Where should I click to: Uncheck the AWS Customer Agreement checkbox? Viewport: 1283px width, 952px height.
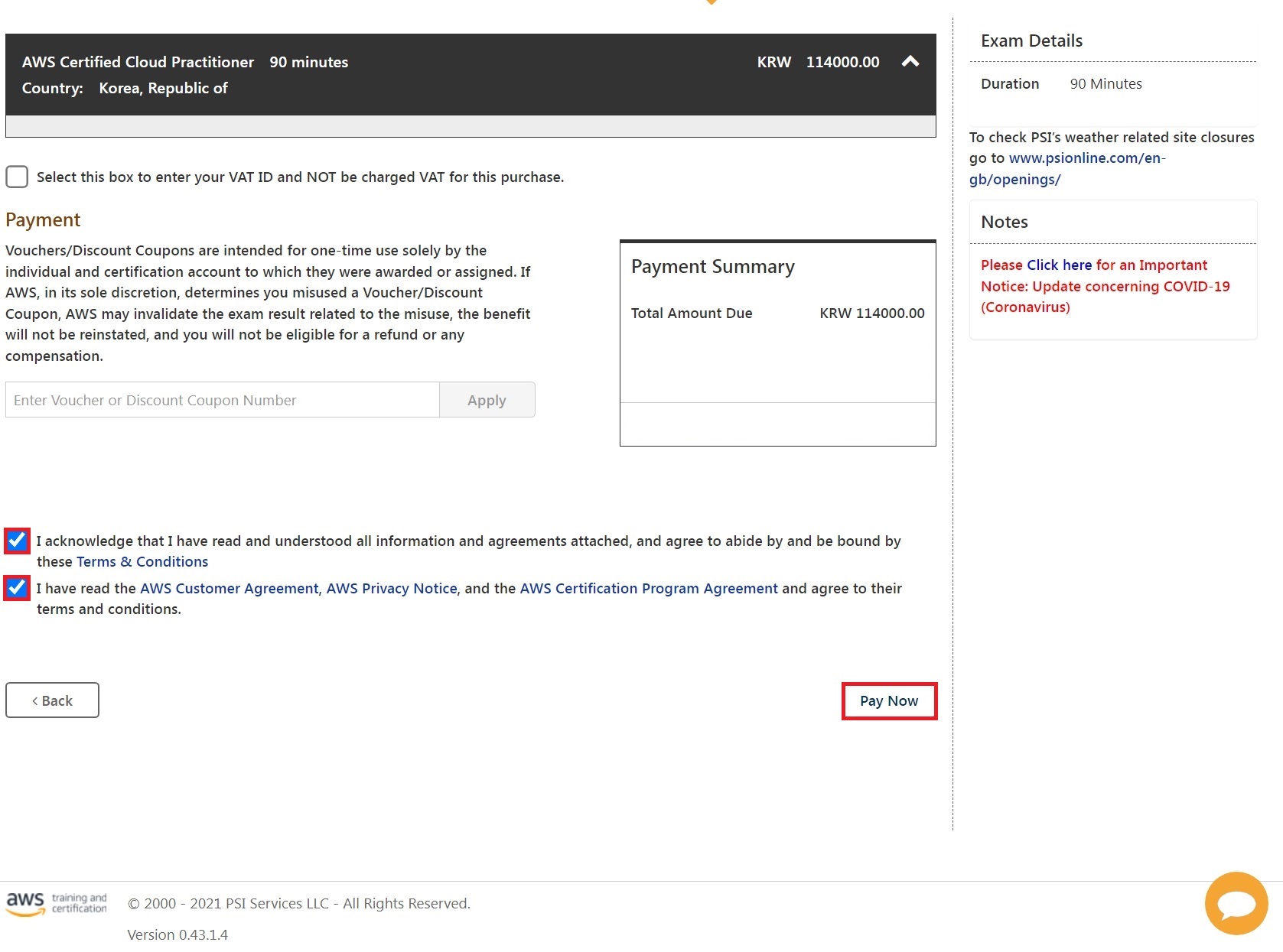point(17,588)
